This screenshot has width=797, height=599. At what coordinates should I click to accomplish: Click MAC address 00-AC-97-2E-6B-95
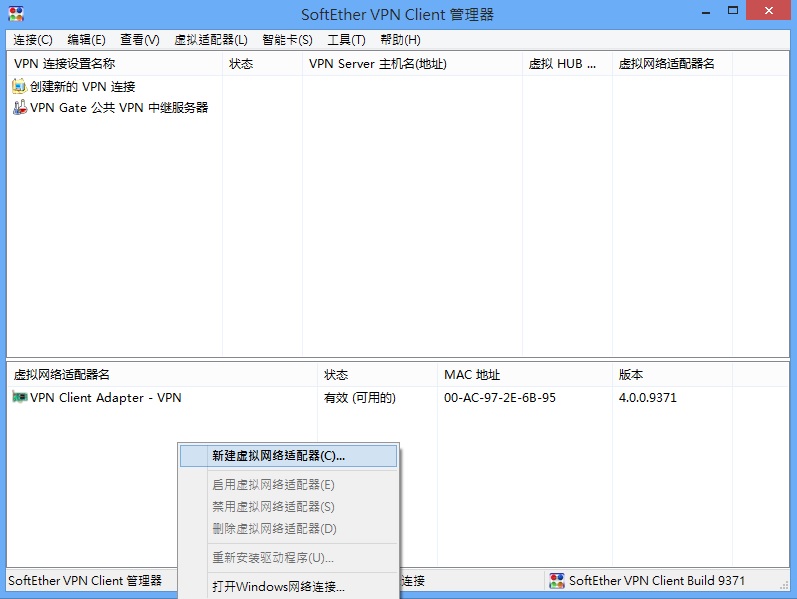(x=500, y=398)
